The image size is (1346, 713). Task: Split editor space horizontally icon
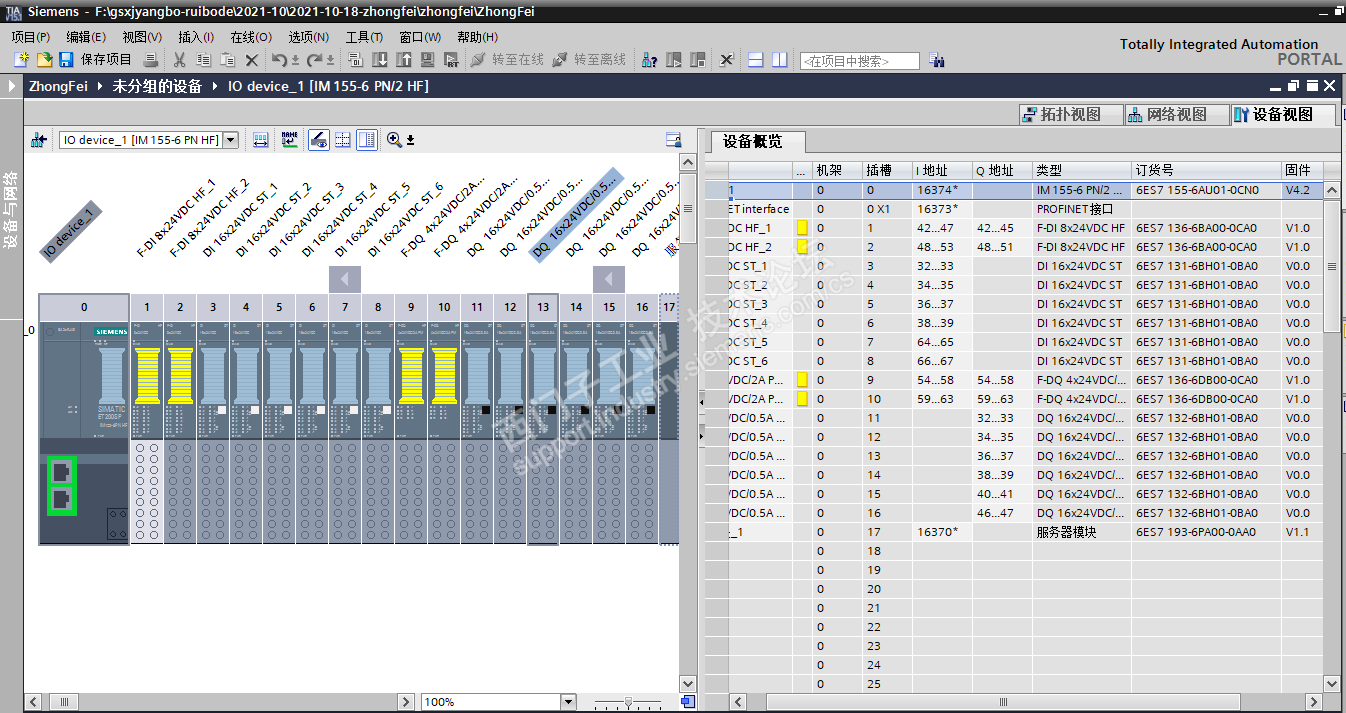pos(756,60)
